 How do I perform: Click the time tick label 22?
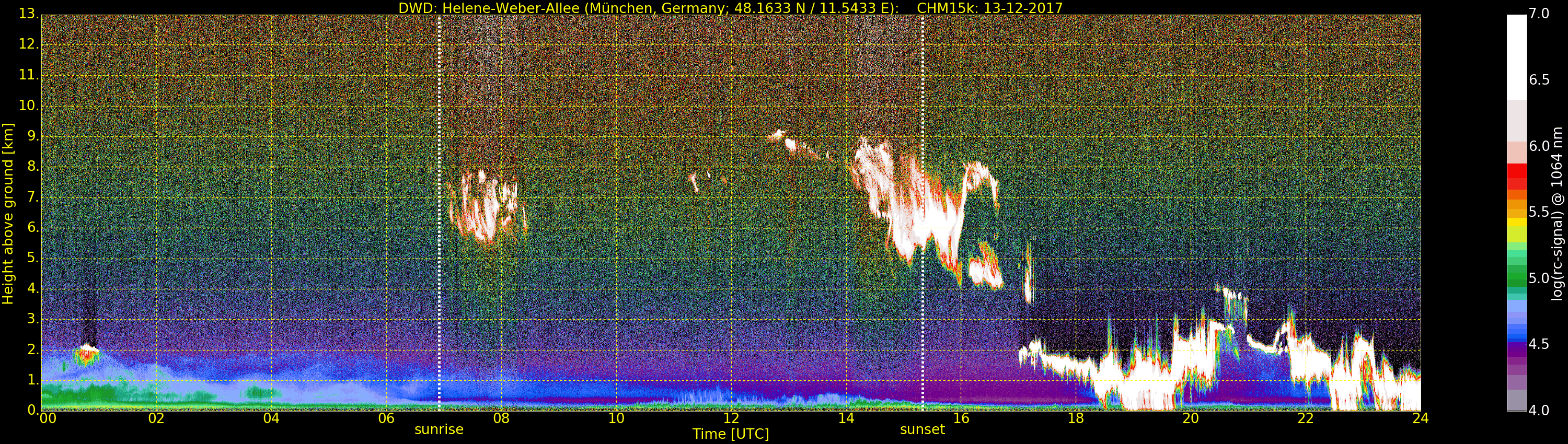pyautogui.click(x=1306, y=418)
